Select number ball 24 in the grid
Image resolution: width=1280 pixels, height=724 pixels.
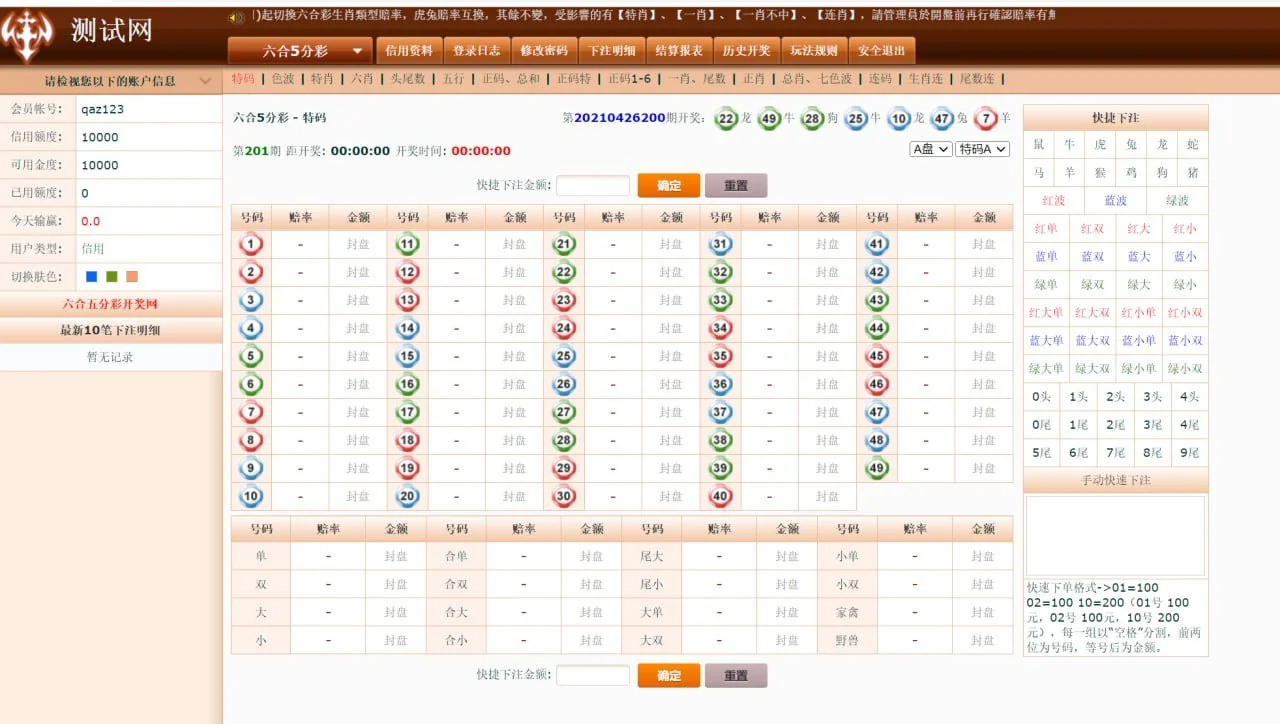(564, 328)
